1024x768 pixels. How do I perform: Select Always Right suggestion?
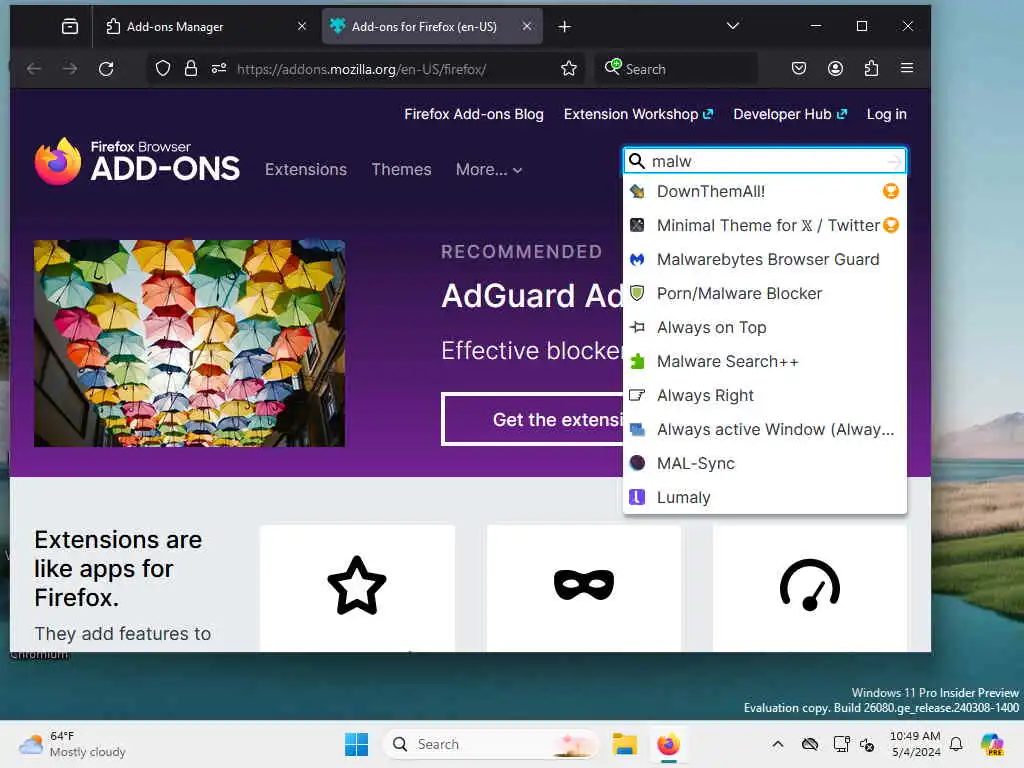[x=765, y=395]
